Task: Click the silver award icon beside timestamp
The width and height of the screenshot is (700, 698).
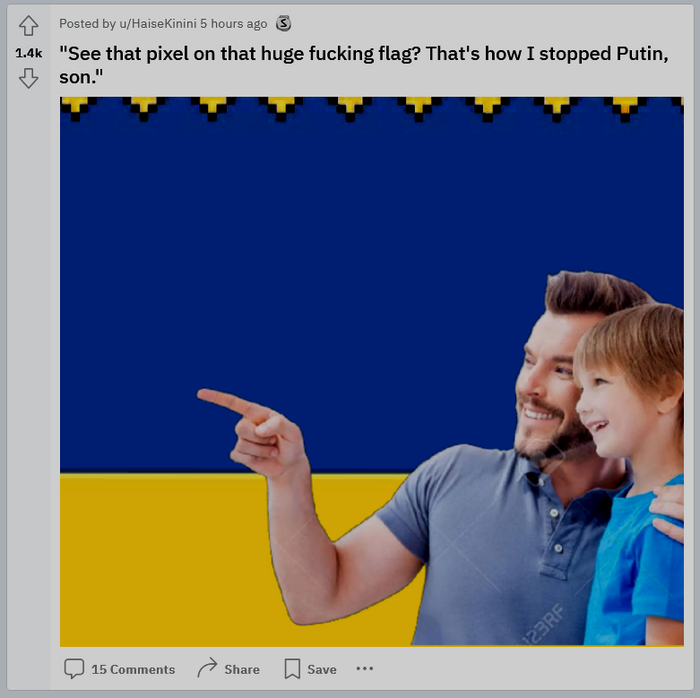Action: click(284, 23)
